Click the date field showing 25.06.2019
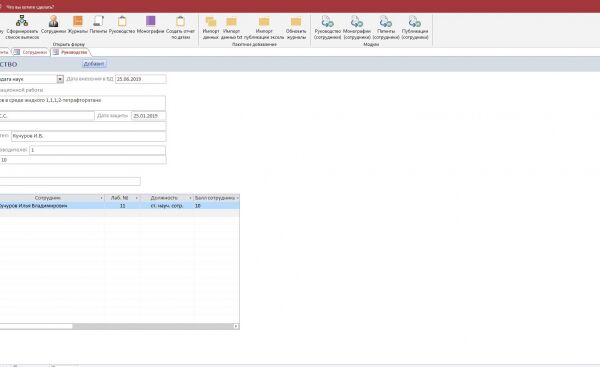The height and width of the screenshot is (367, 600). click(140, 79)
